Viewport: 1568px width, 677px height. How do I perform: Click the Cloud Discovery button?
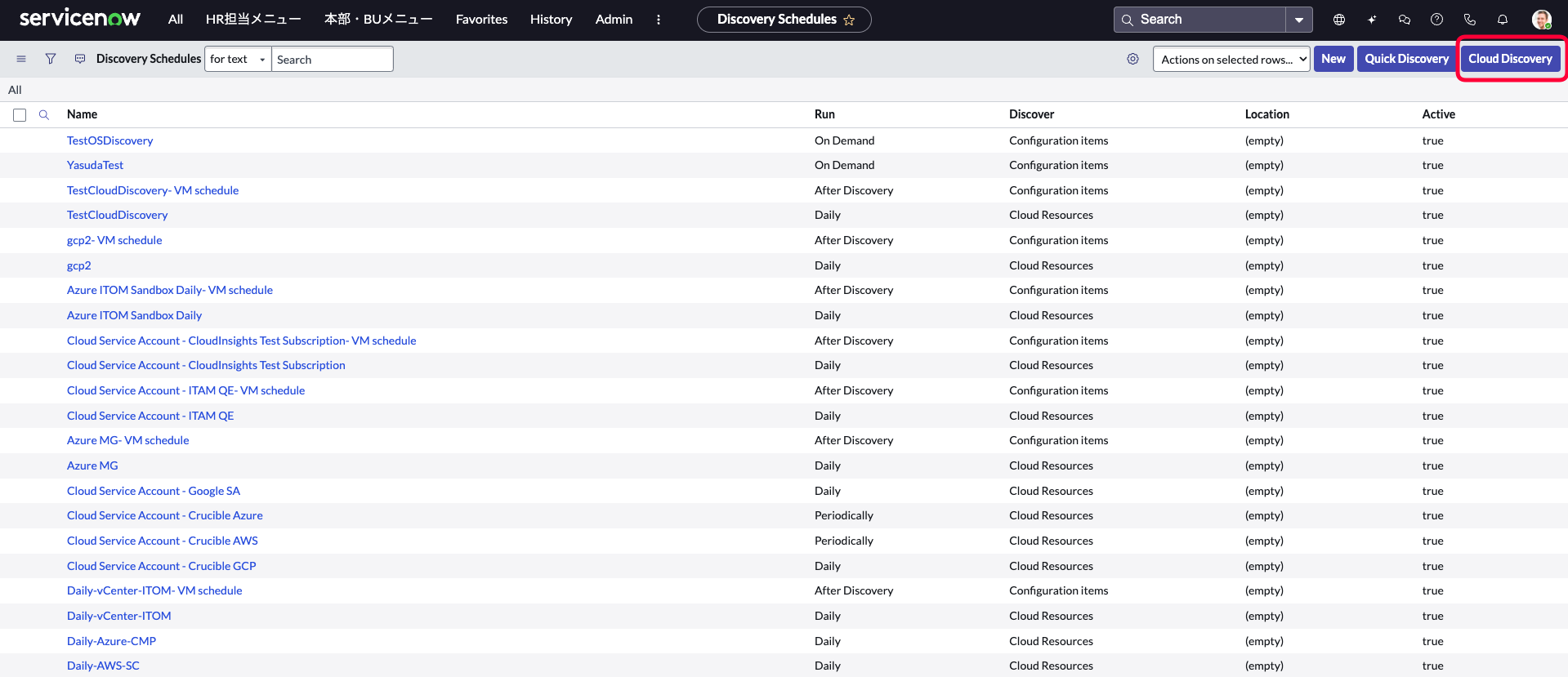pyautogui.click(x=1510, y=59)
